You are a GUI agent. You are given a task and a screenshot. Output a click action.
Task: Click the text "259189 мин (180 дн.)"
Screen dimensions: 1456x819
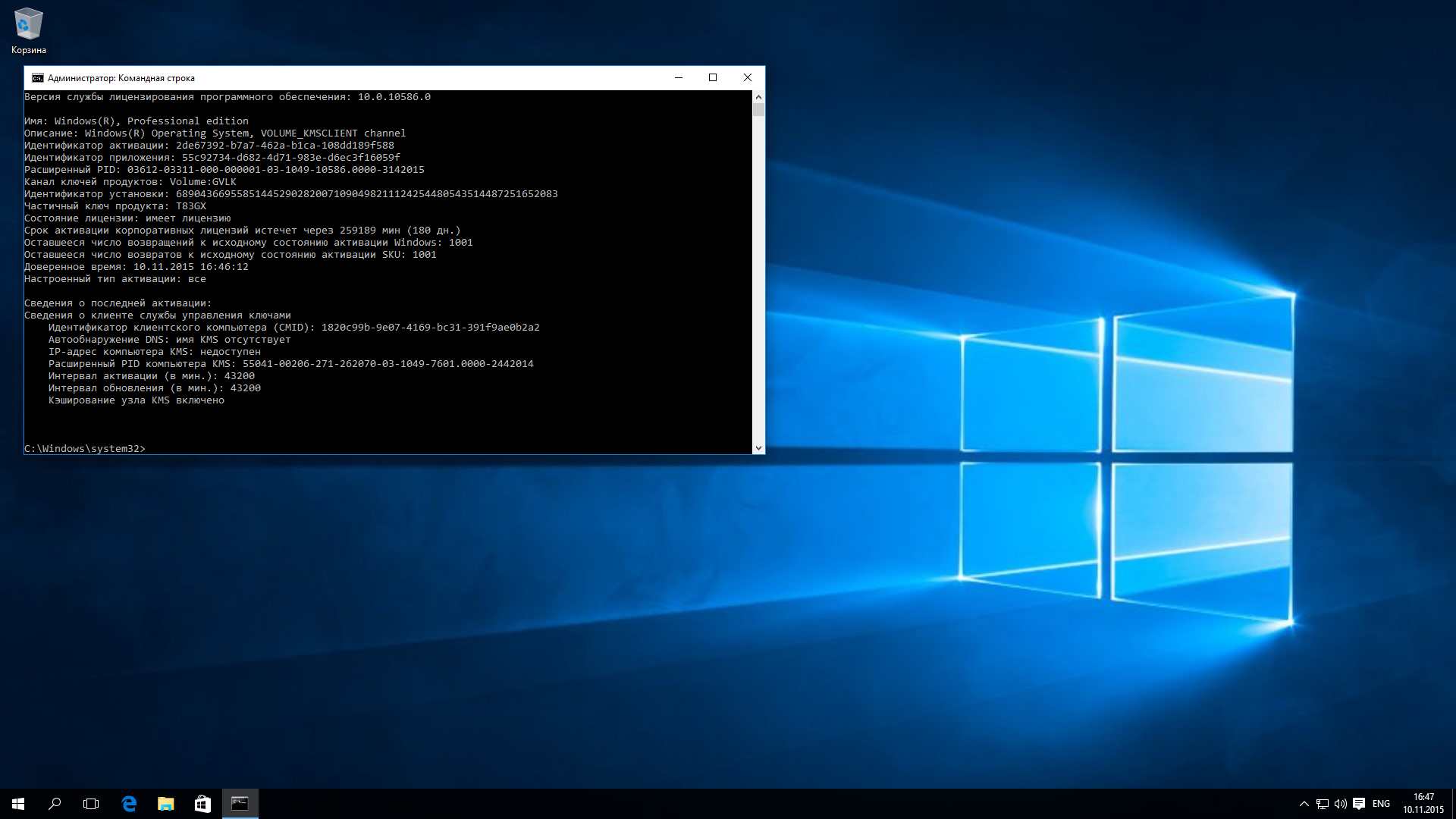coord(400,231)
